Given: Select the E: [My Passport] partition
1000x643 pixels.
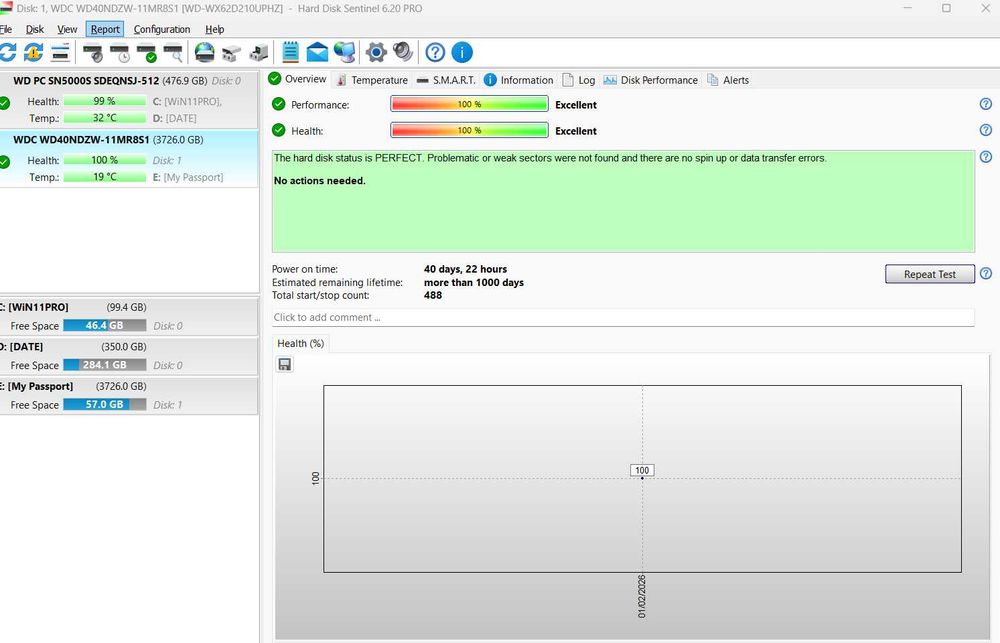Looking at the screenshot, I should click(x=129, y=395).
